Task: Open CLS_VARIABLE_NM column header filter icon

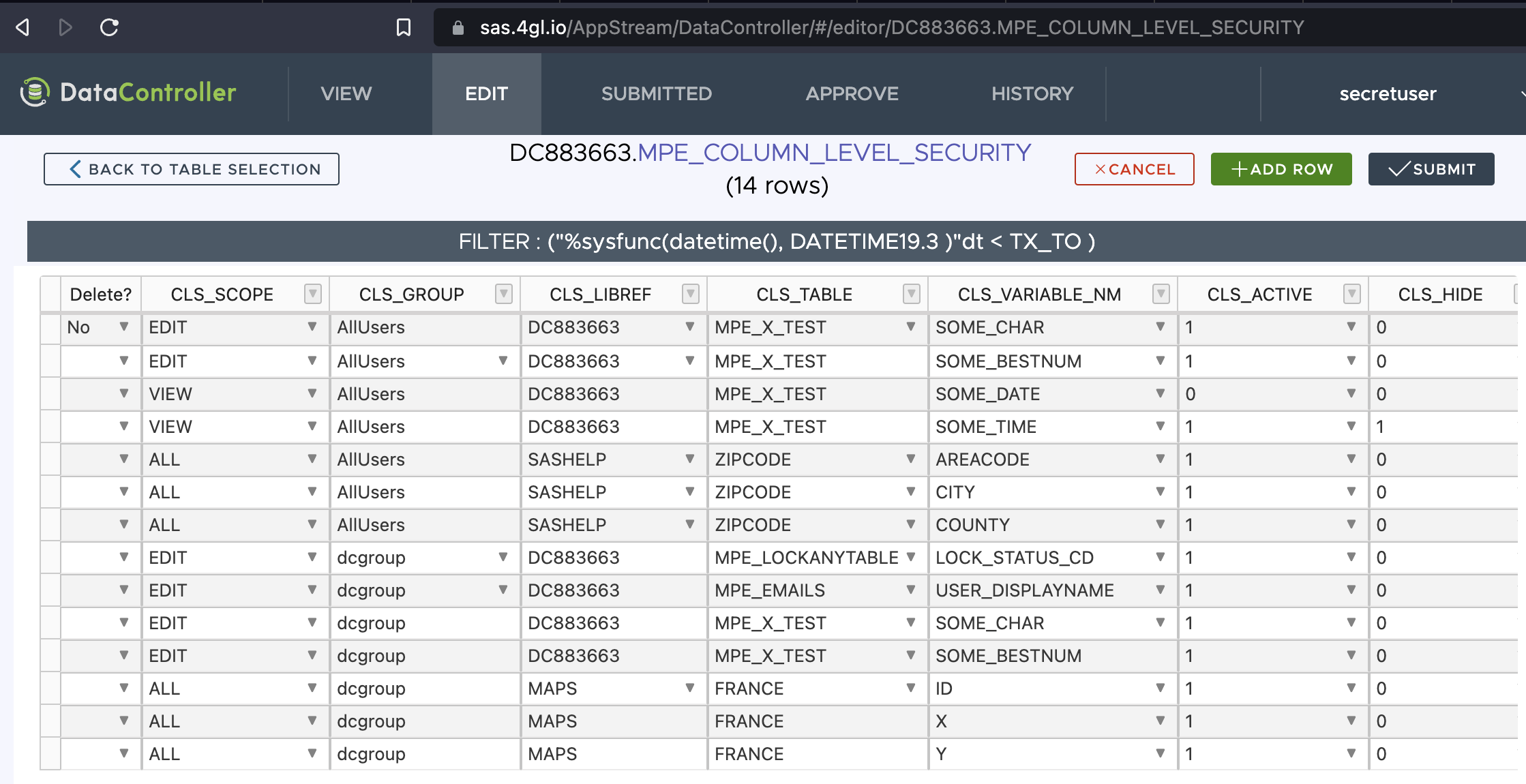Action: pyautogui.click(x=1161, y=295)
